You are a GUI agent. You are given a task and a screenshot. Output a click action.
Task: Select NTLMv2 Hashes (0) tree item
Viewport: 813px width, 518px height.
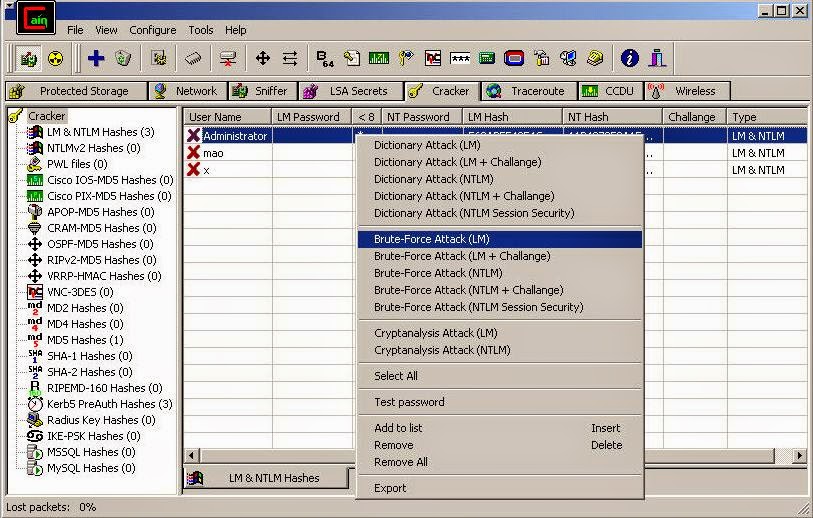coord(94,148)
